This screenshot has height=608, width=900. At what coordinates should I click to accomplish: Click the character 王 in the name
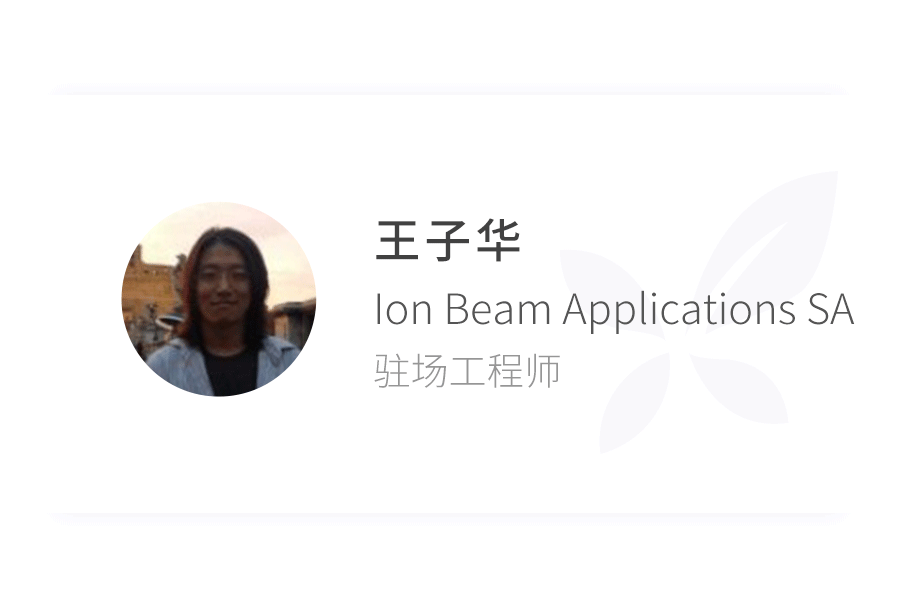397,241
